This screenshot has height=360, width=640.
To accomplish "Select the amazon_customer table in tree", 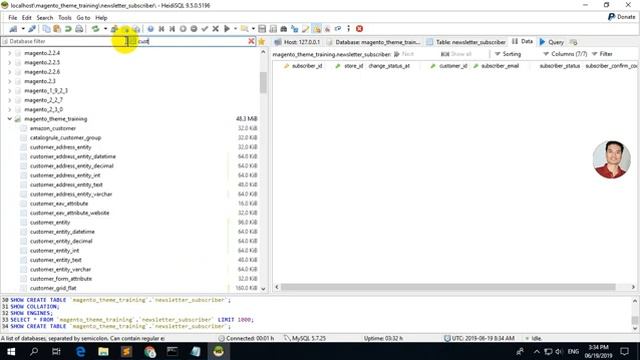I will coord(53,128).
